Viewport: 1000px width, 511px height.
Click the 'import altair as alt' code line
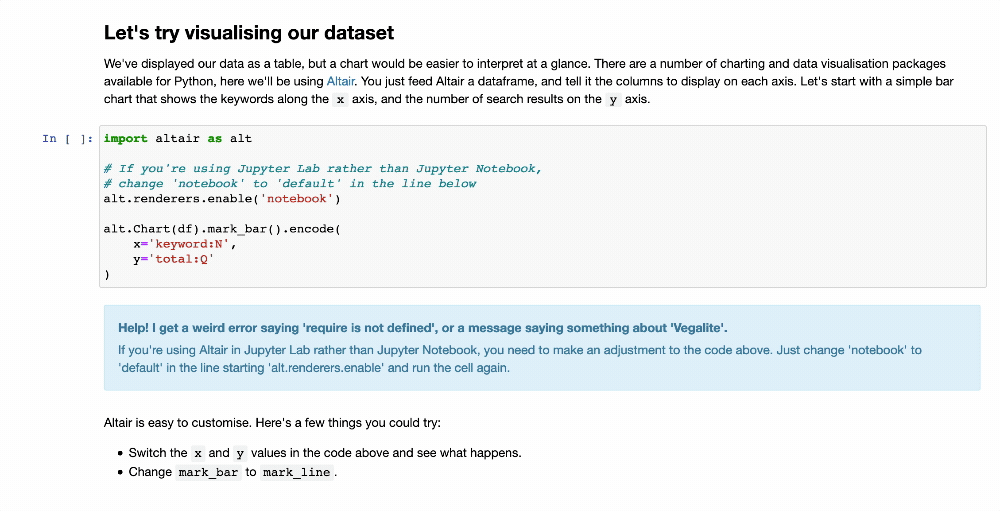[177, 138]
